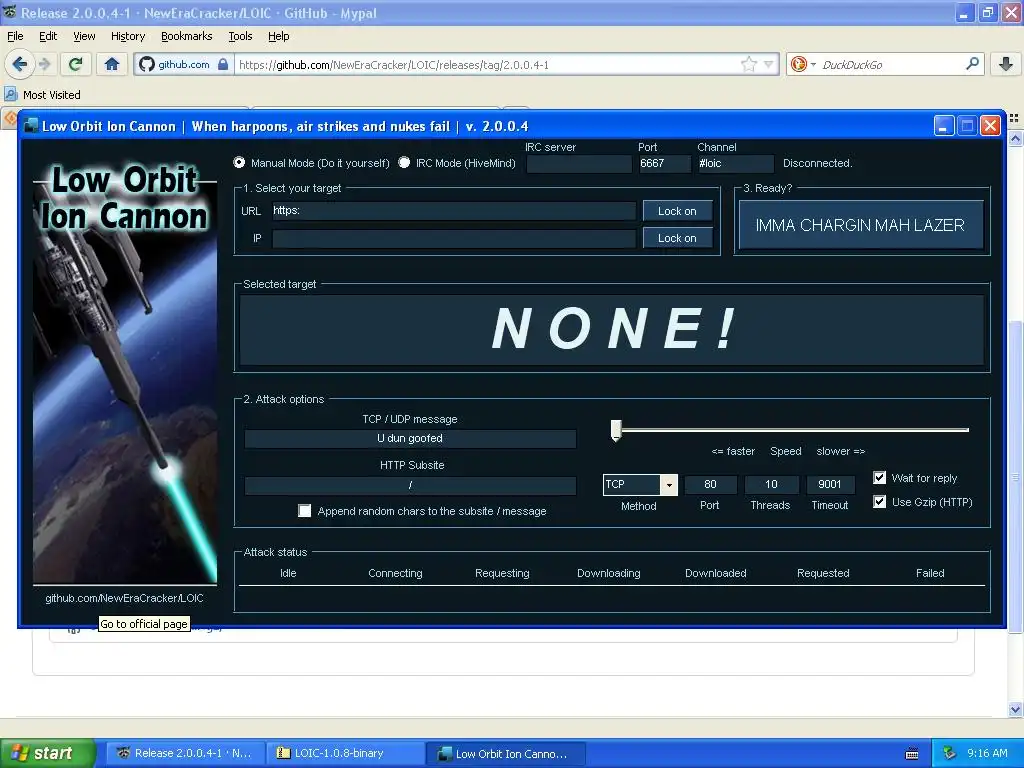
Task: Click the Mypal browser title bar raccoon icon
Action: pyautogui.click(x=10, y=12)
